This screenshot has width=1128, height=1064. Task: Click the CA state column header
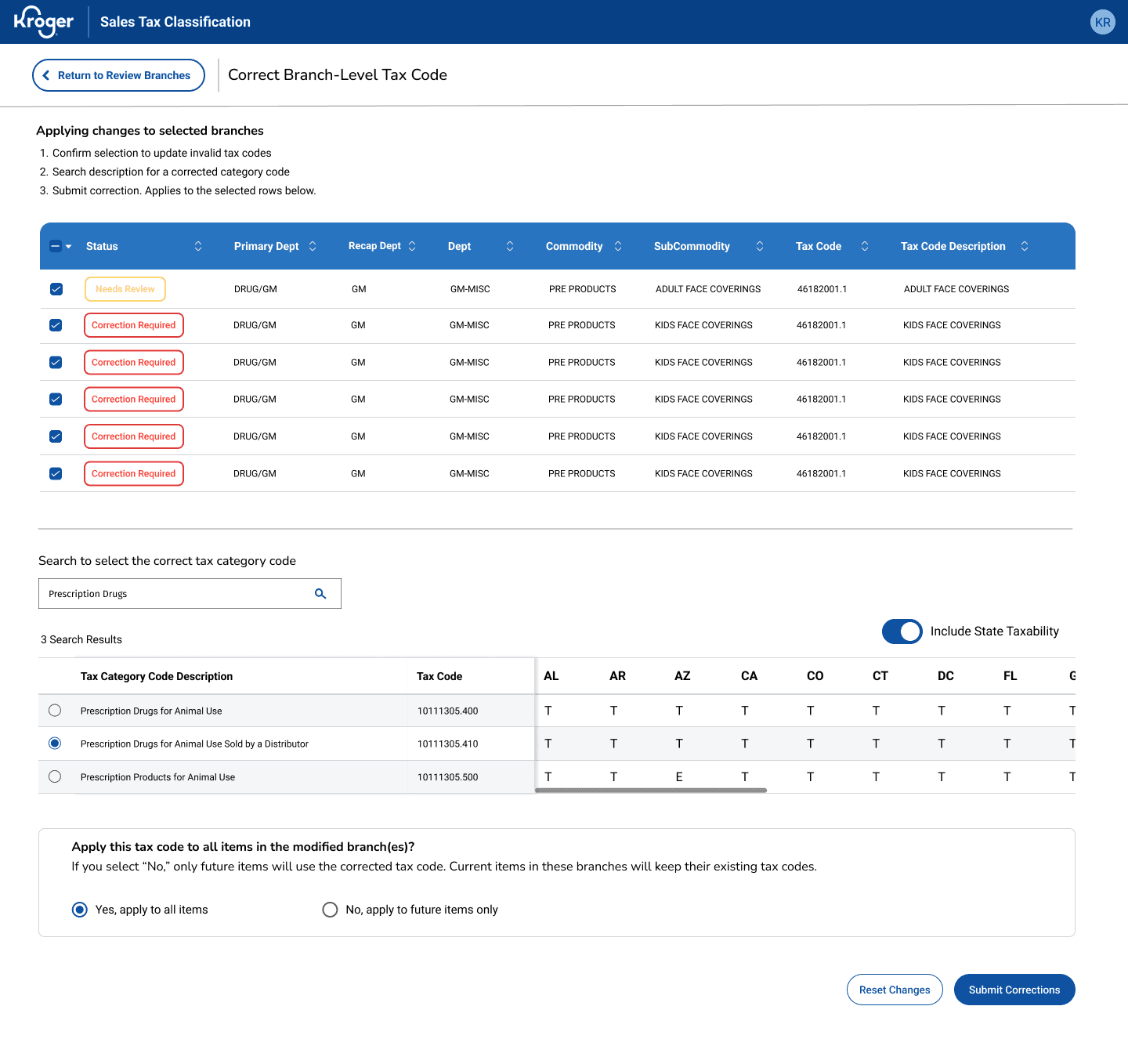pyautogui.click(x=749, y=676)
